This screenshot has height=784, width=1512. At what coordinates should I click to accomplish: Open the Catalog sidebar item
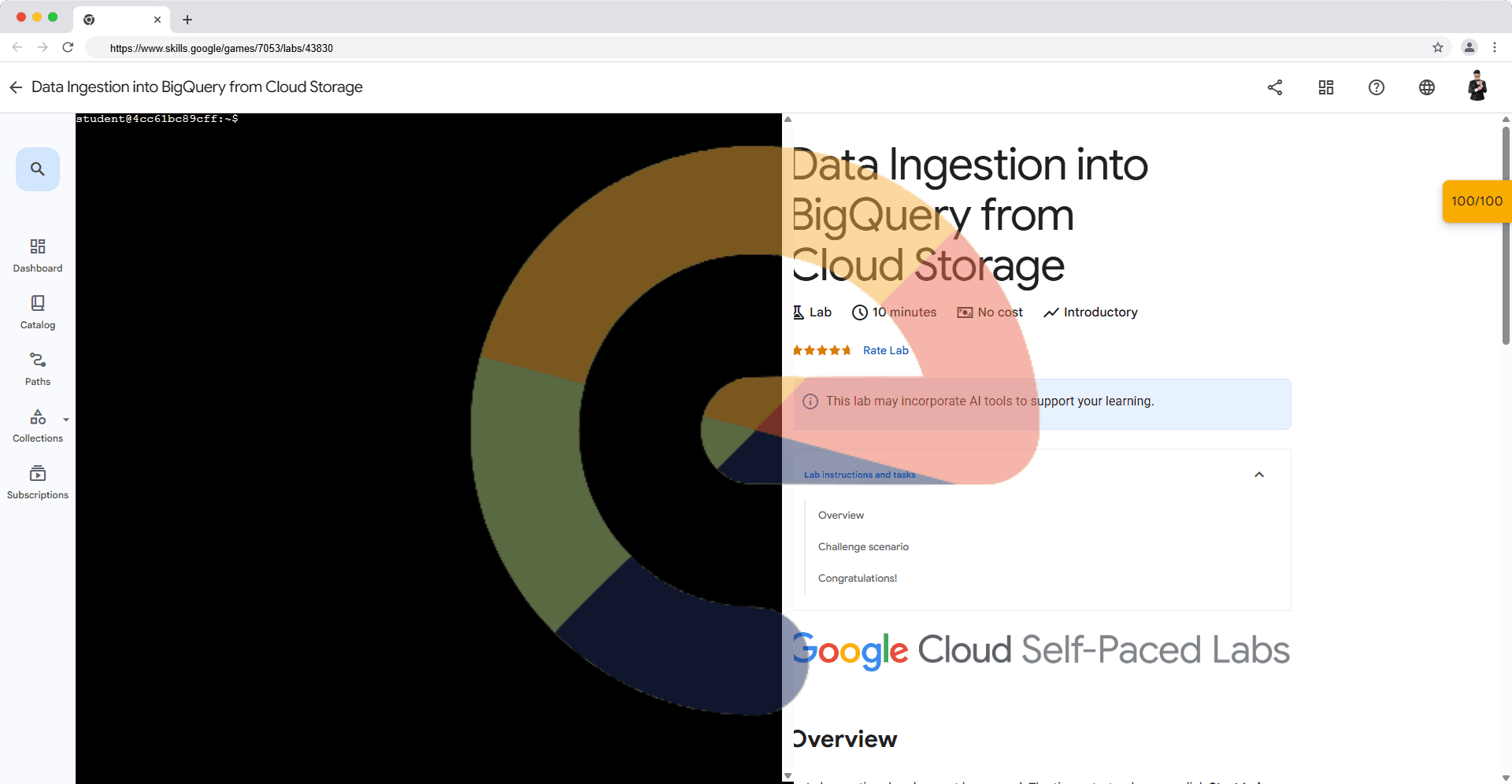38,312
